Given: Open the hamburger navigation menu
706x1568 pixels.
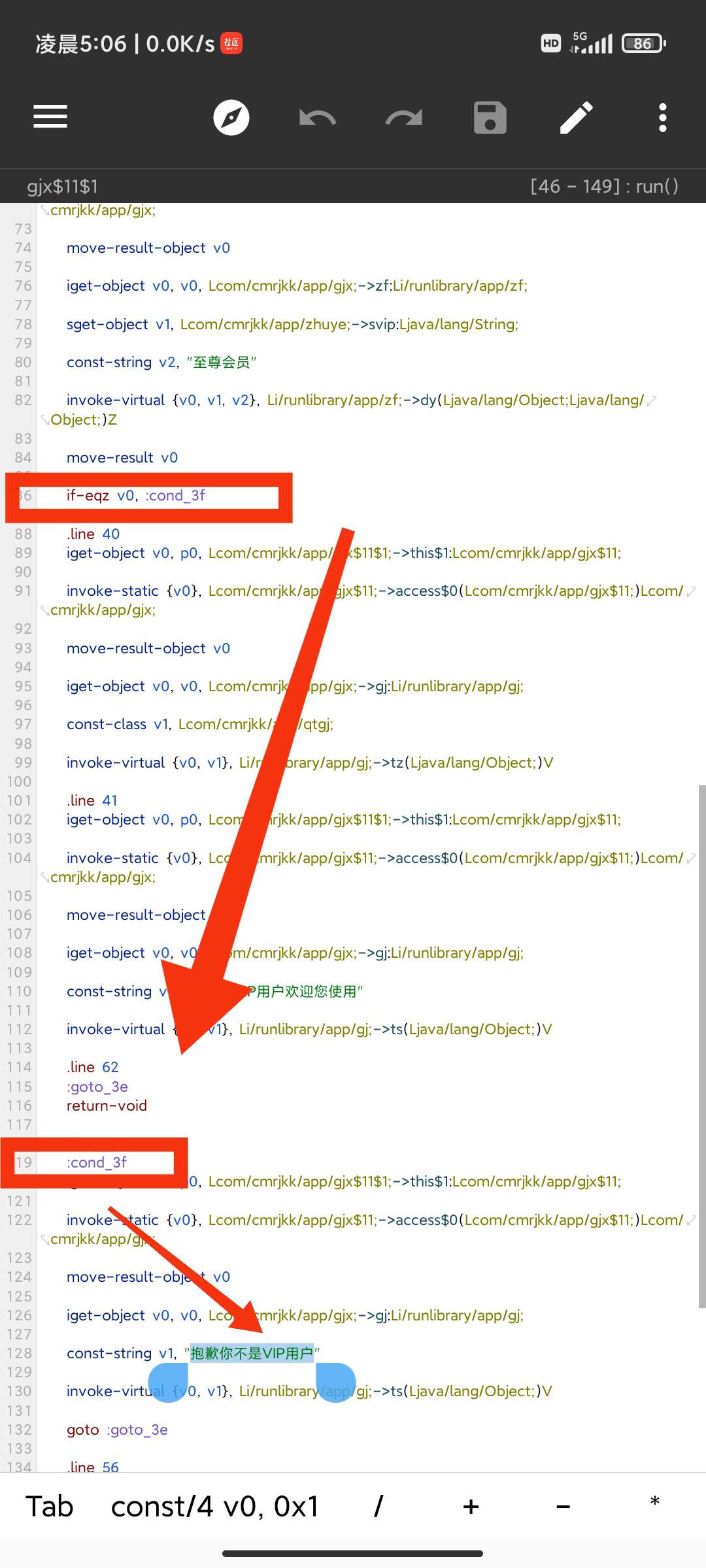Looking at the screenshot, I should [50, 118].
